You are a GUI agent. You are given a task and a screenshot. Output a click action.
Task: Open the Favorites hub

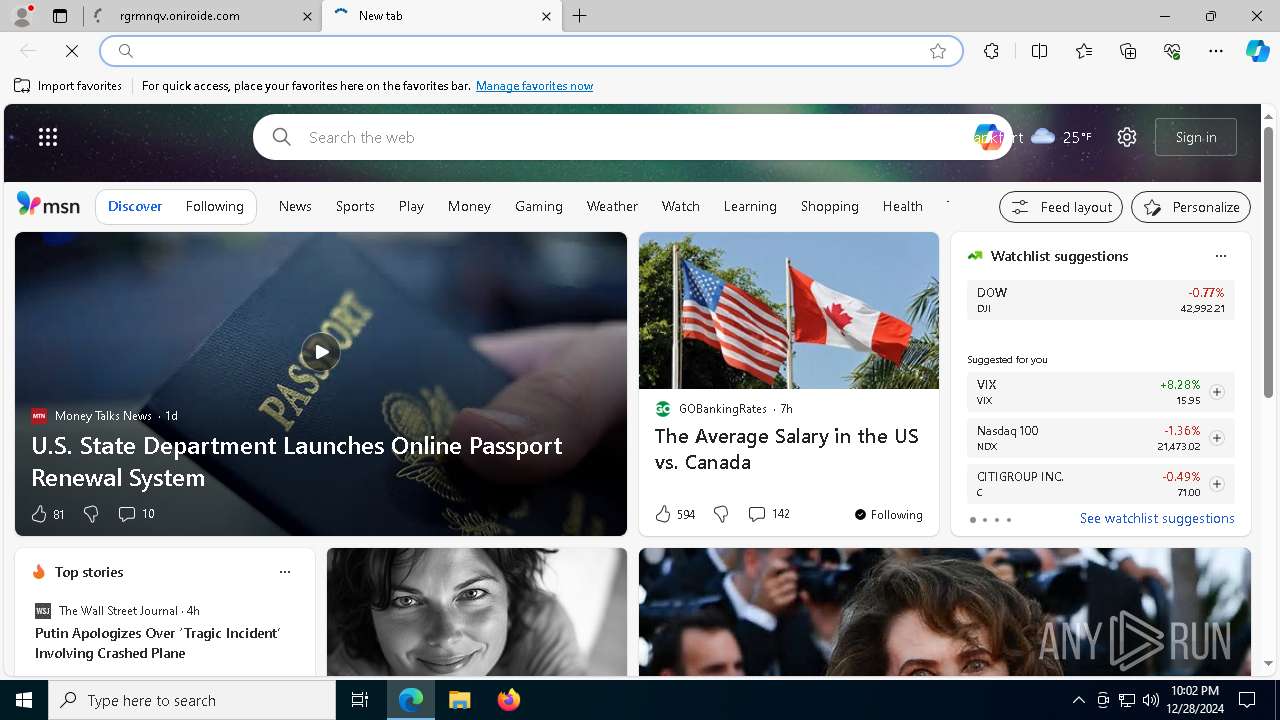click(x=1084, y=51)
